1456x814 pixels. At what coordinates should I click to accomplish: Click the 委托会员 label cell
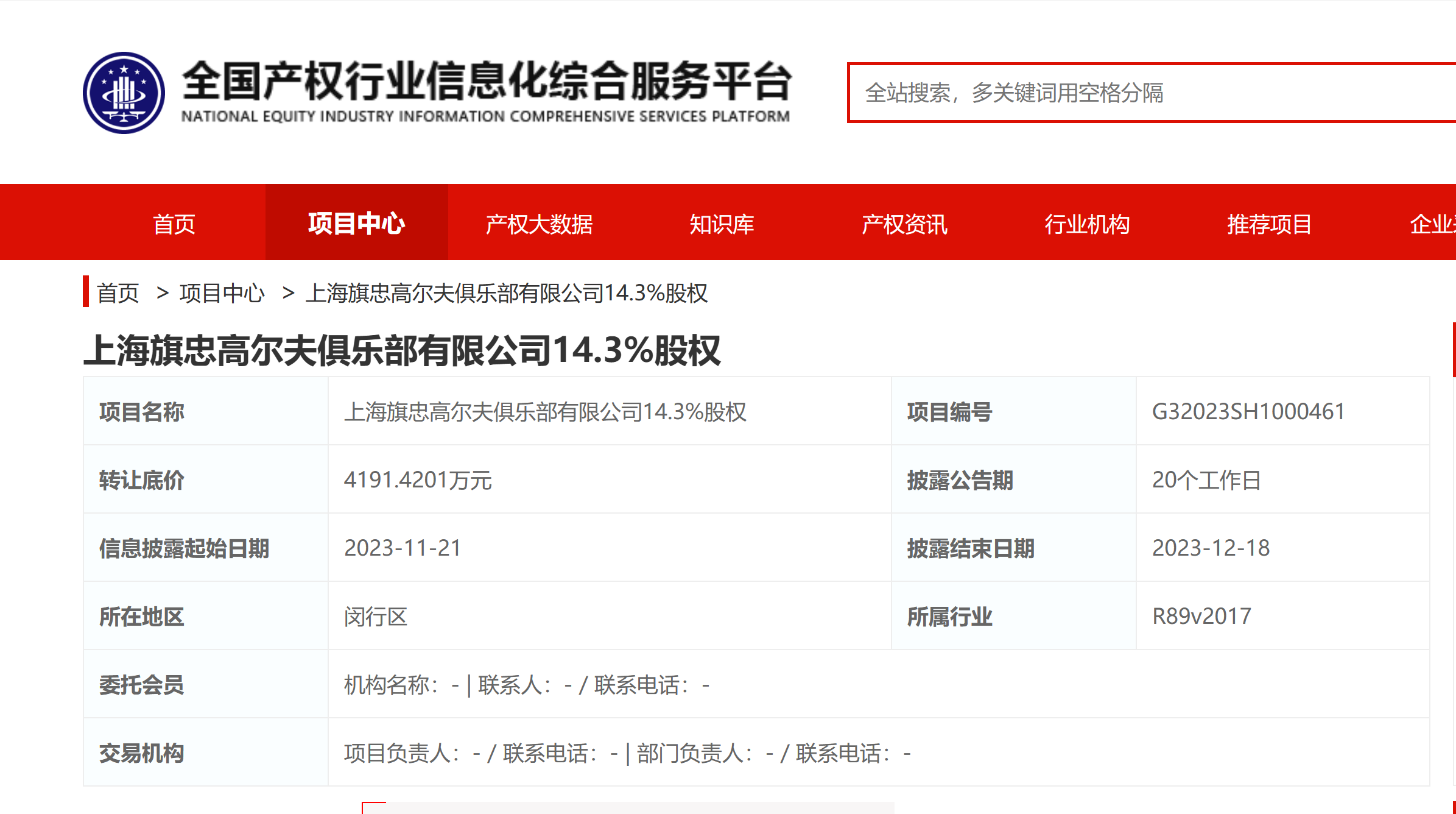pyautogui.click(x=206, y=684)
